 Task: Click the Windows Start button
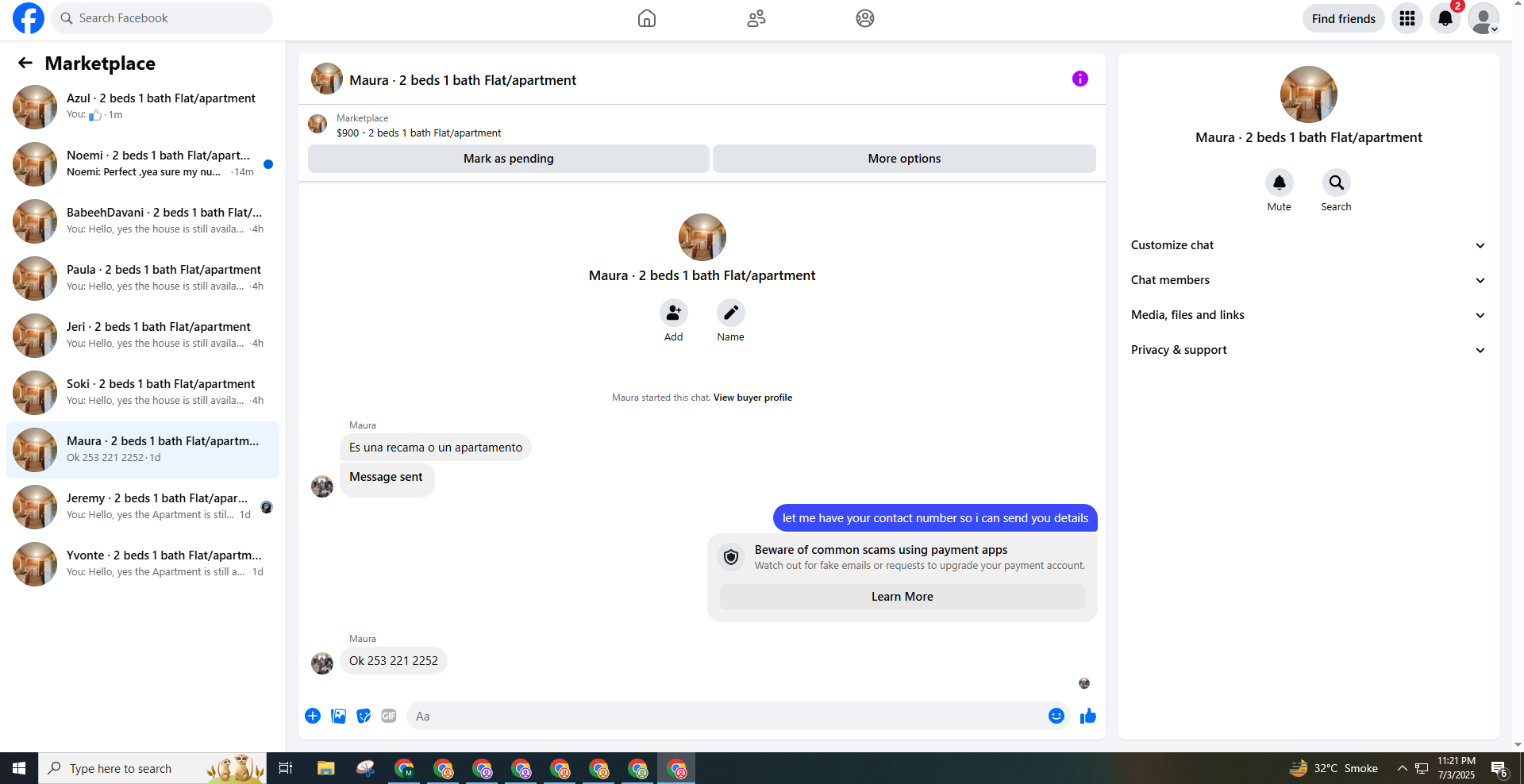pos(19,768)
